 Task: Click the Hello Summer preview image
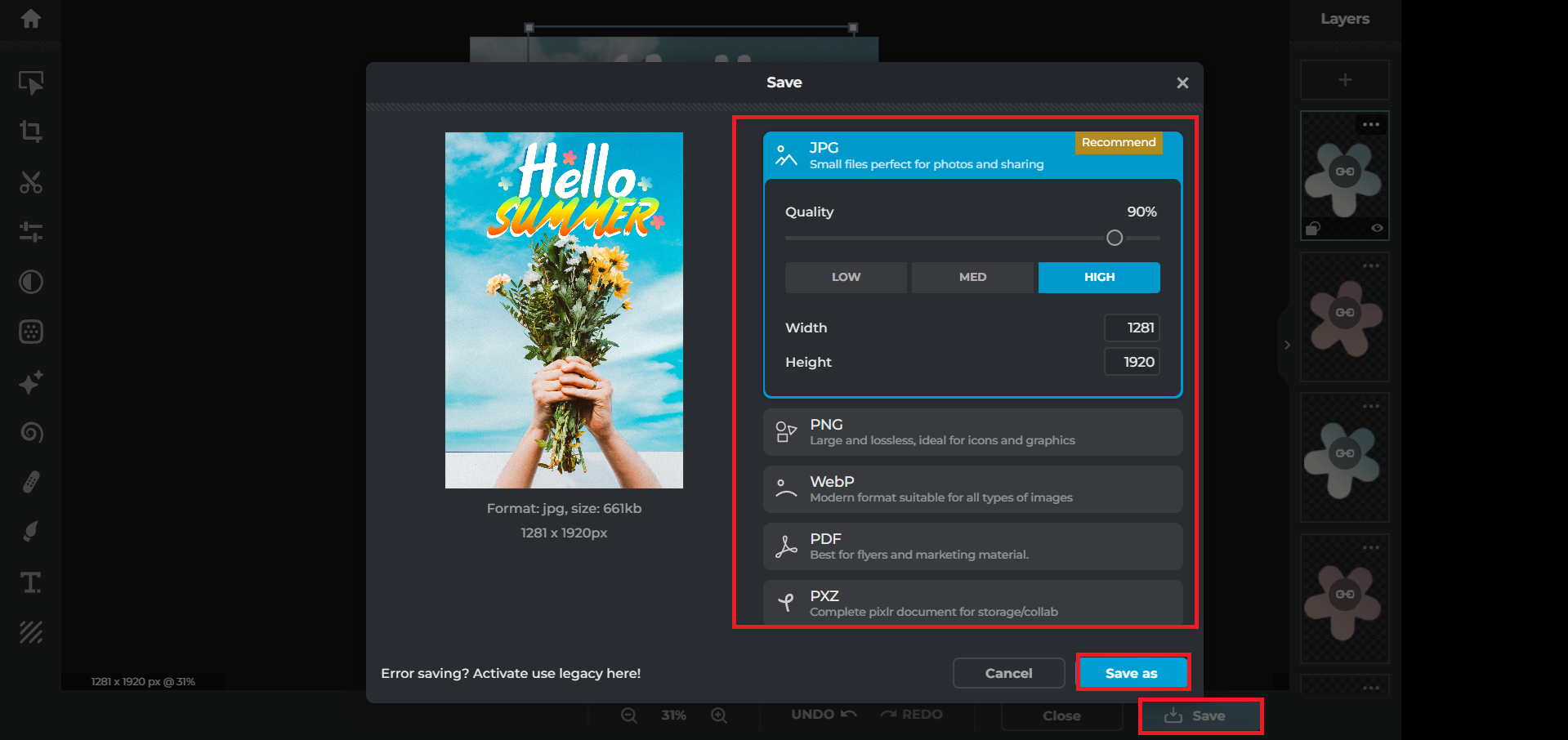[564, 310]
